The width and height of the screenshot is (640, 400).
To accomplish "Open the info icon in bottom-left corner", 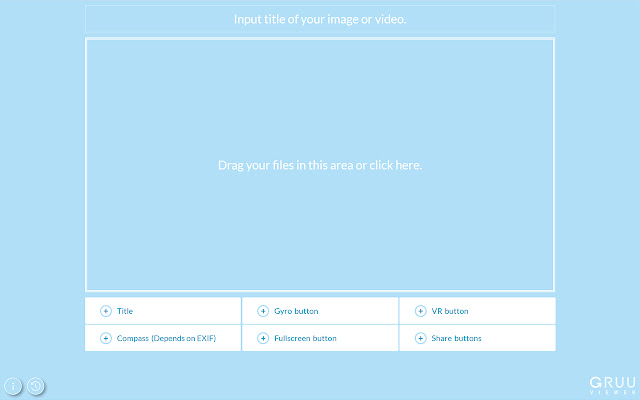I will click(x=13, y=385).
